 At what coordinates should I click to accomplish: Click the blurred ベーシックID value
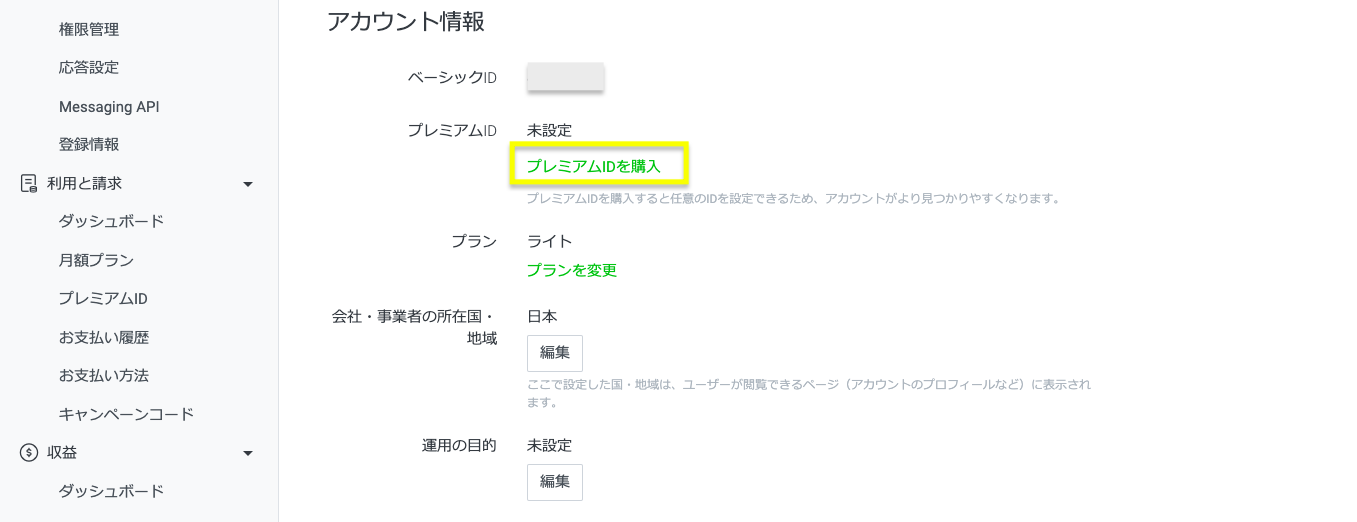pyautogui.click(x=565, y=77)
